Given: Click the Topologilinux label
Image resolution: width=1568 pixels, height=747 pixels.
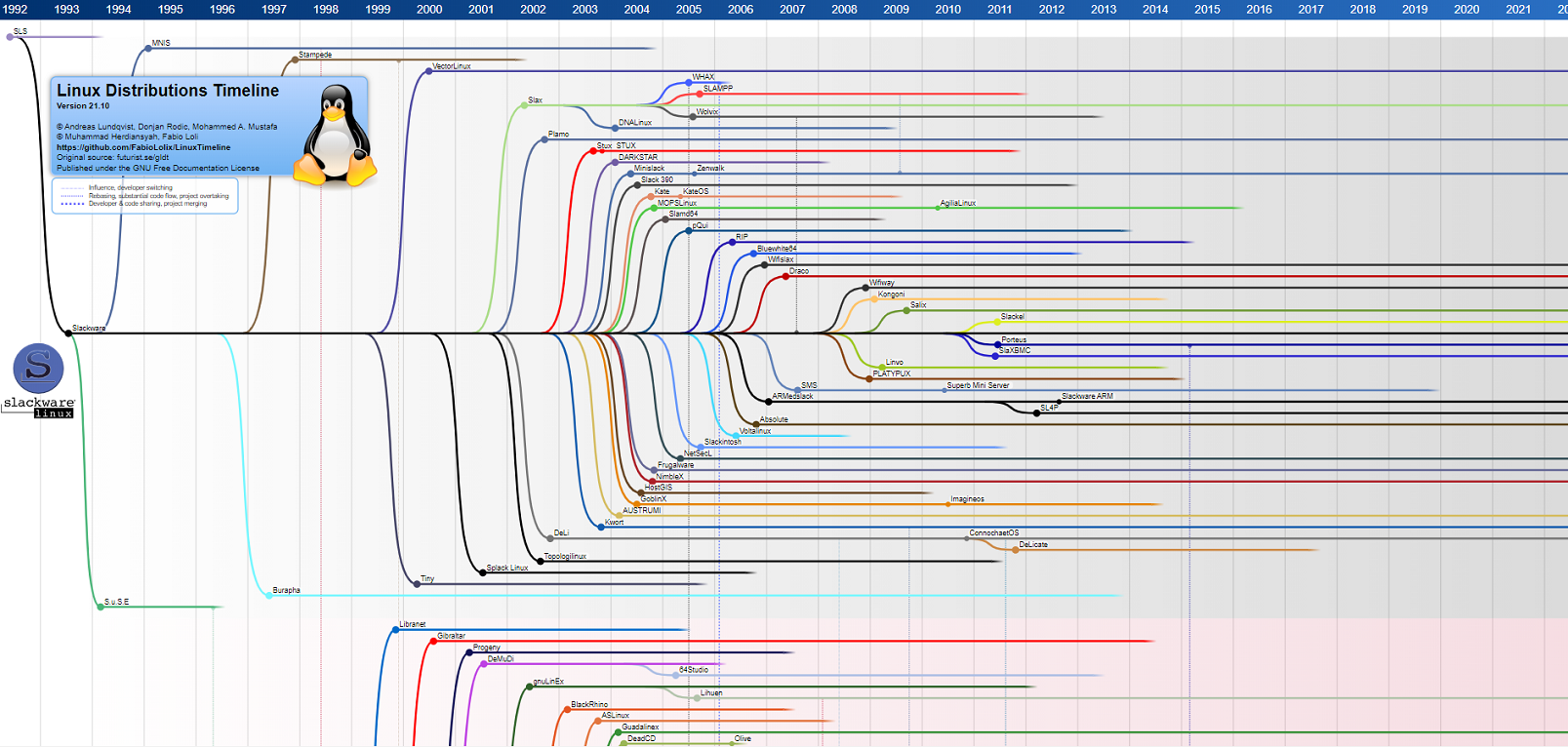Looking at the screenshot, I should 565,557.
